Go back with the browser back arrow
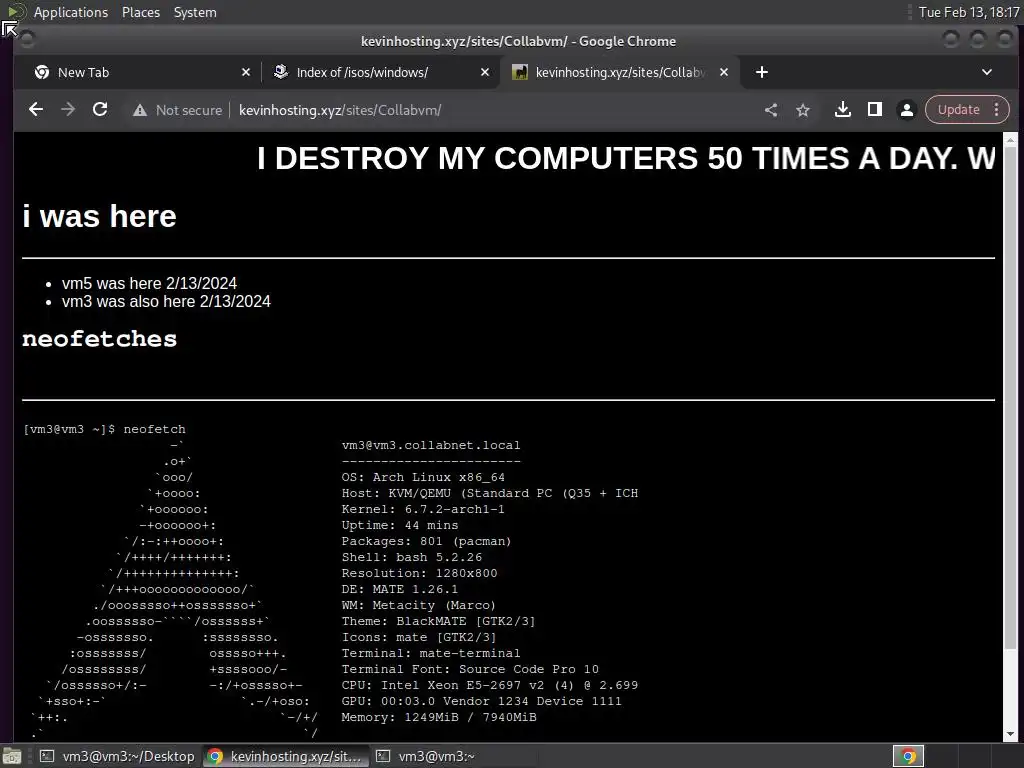This screenshot has height=768, width=1024. coord(36,110)
